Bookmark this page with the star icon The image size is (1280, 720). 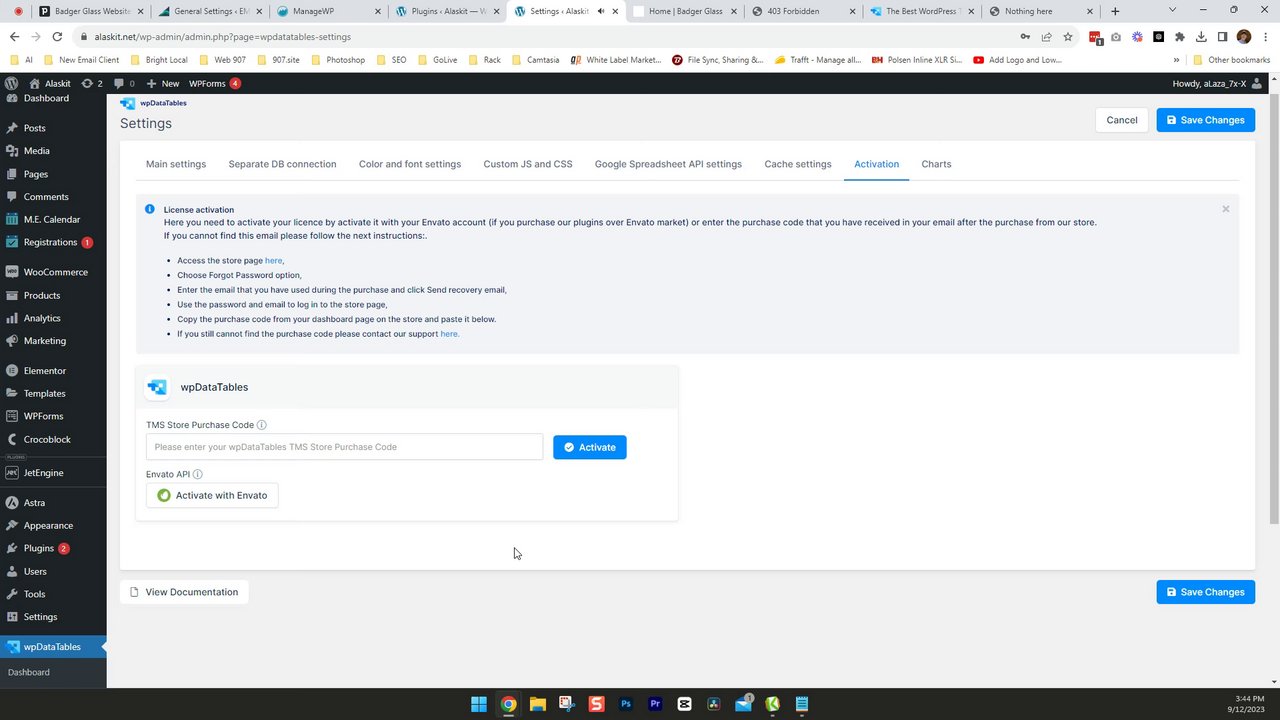coord(1068,36)
